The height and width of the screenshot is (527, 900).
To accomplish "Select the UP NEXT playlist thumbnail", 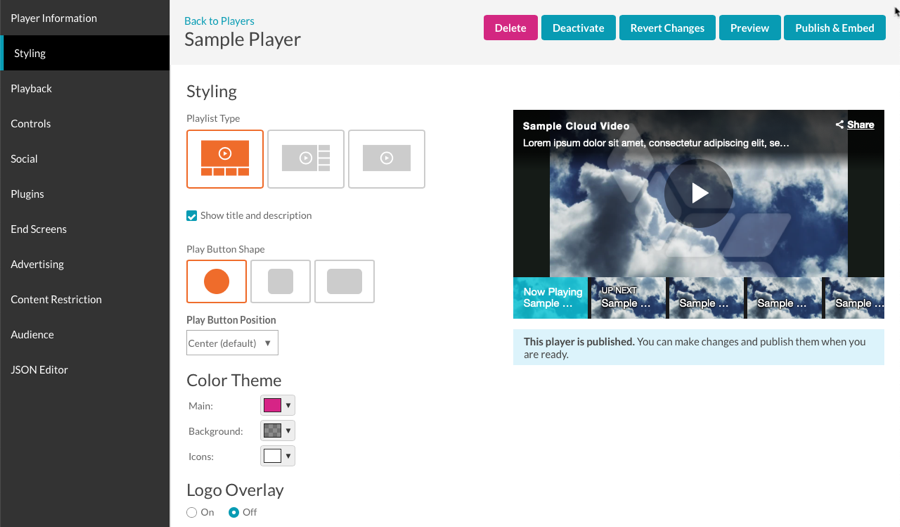I will click(x=628, y=298).
